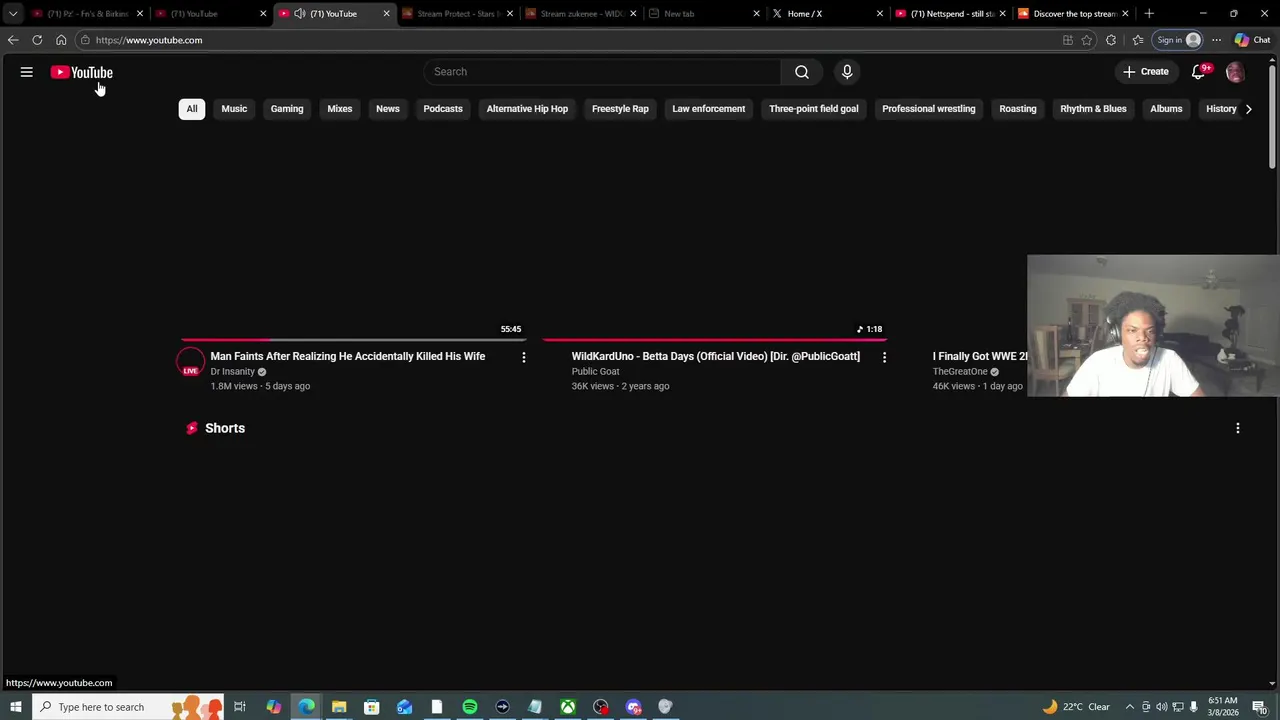Select the History chip
1280x720 pixels.
[x=1221, y=109]
